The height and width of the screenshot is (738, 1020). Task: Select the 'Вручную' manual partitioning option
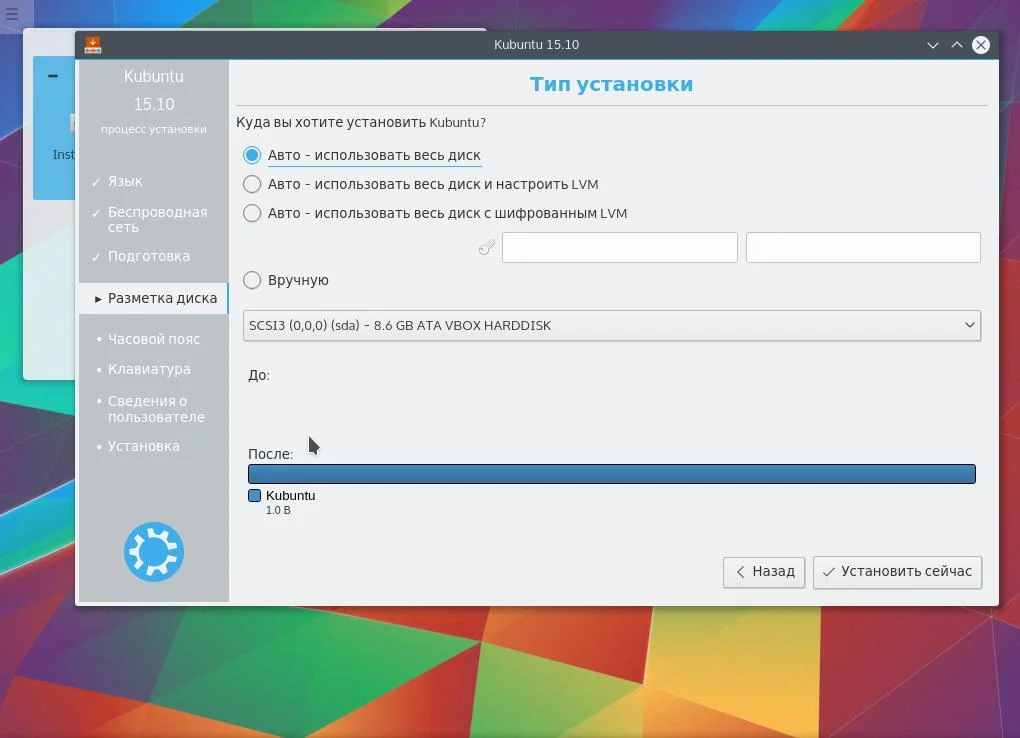pyautogui.click(x=286, y=280)
